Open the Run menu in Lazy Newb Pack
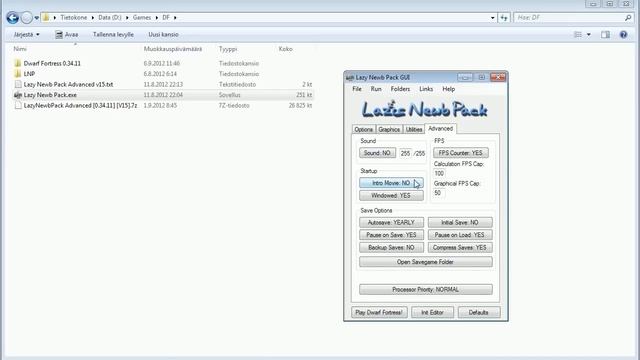 click(x=376, y=89)
